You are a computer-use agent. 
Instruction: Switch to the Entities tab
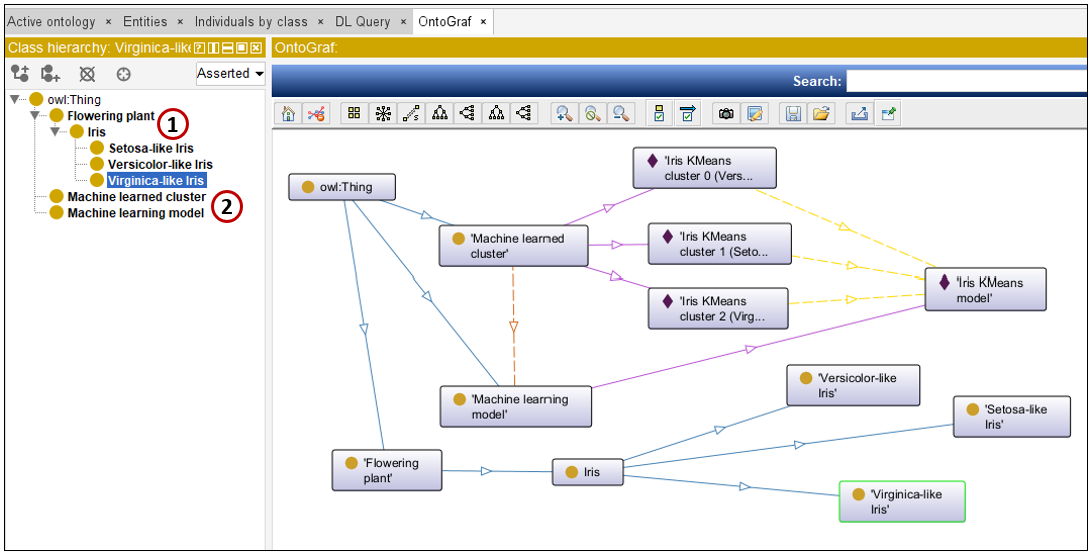145,22
